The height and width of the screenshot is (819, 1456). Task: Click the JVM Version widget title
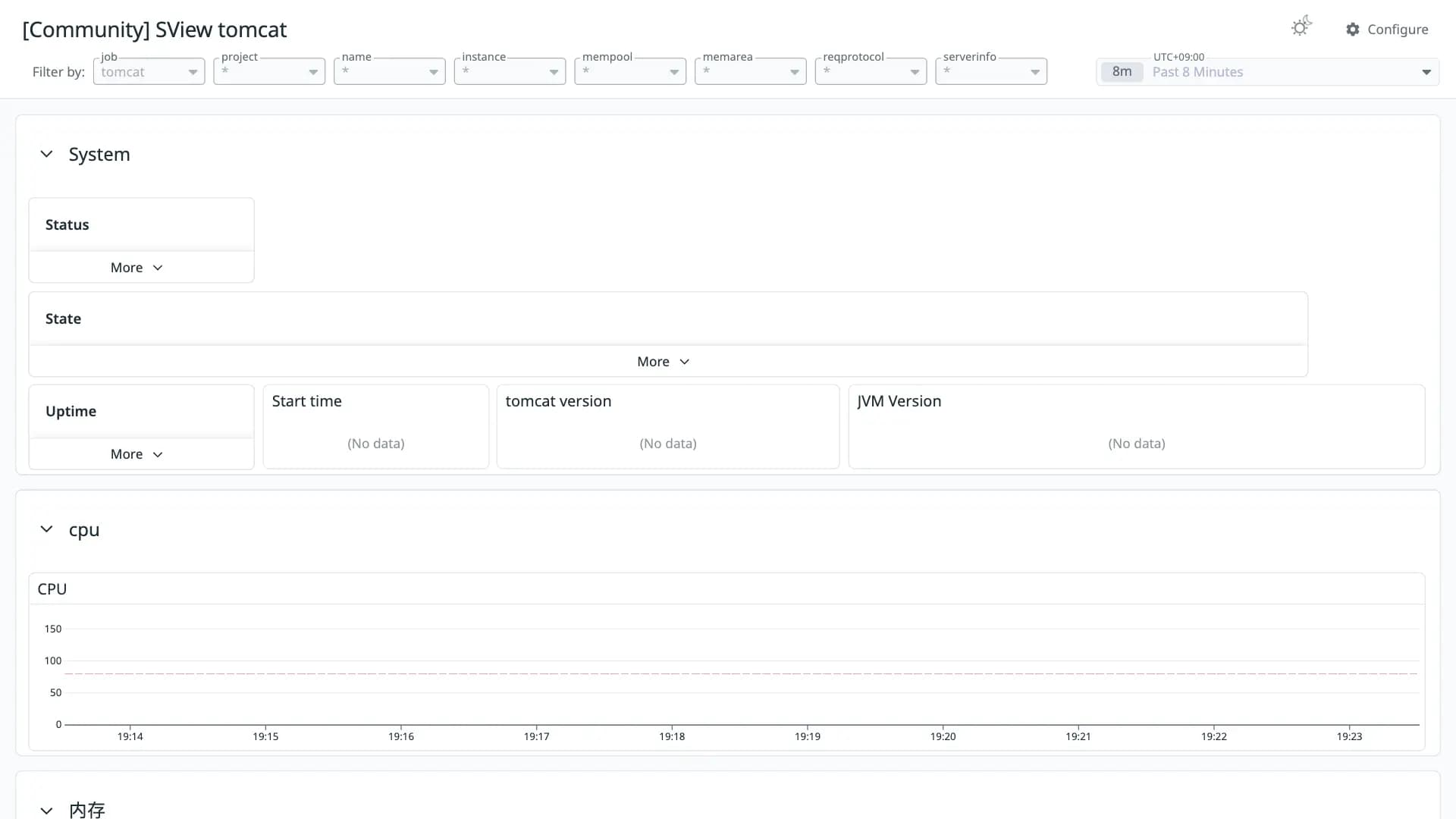pyautogui.click(x=899, y=401)
